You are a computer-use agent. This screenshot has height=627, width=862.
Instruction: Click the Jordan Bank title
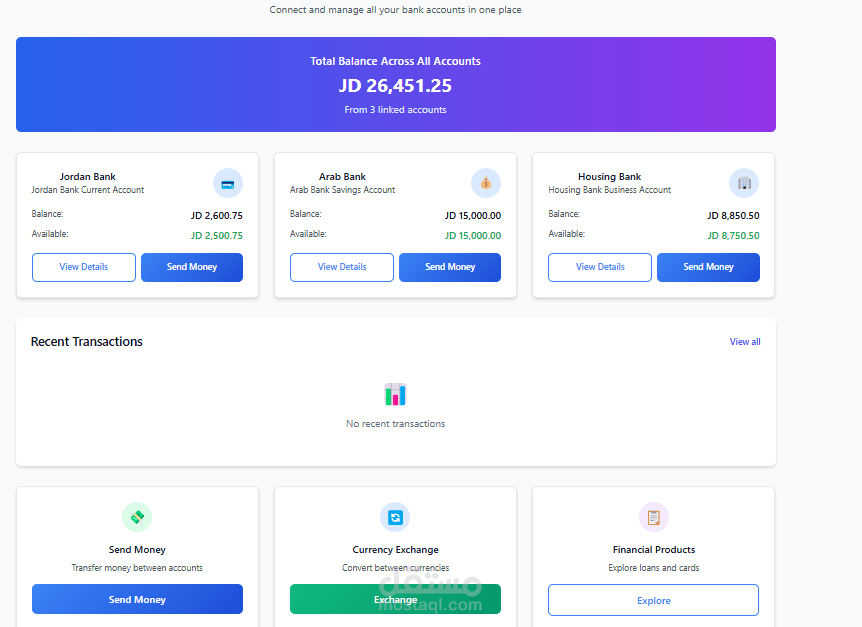coord(87,176)
